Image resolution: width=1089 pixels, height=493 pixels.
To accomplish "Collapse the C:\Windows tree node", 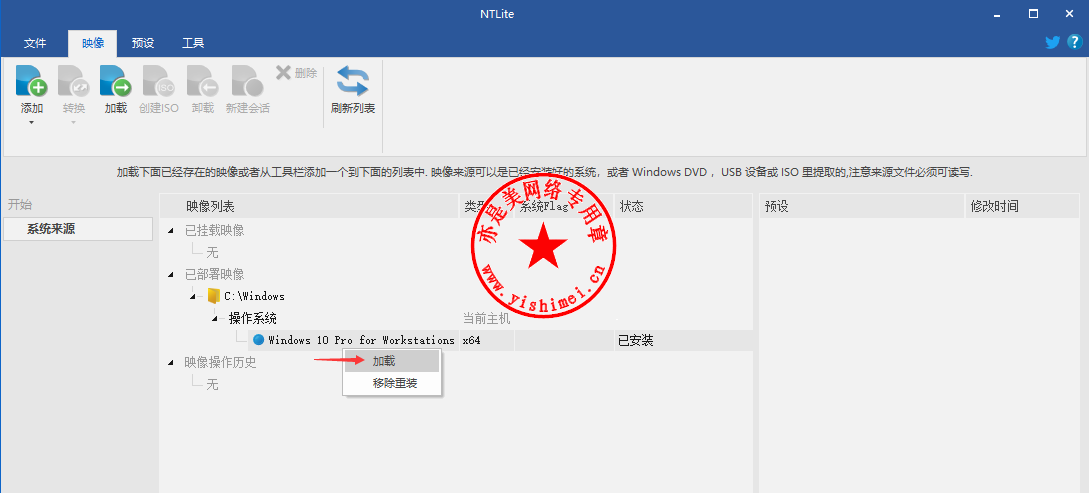I will 193,296.
